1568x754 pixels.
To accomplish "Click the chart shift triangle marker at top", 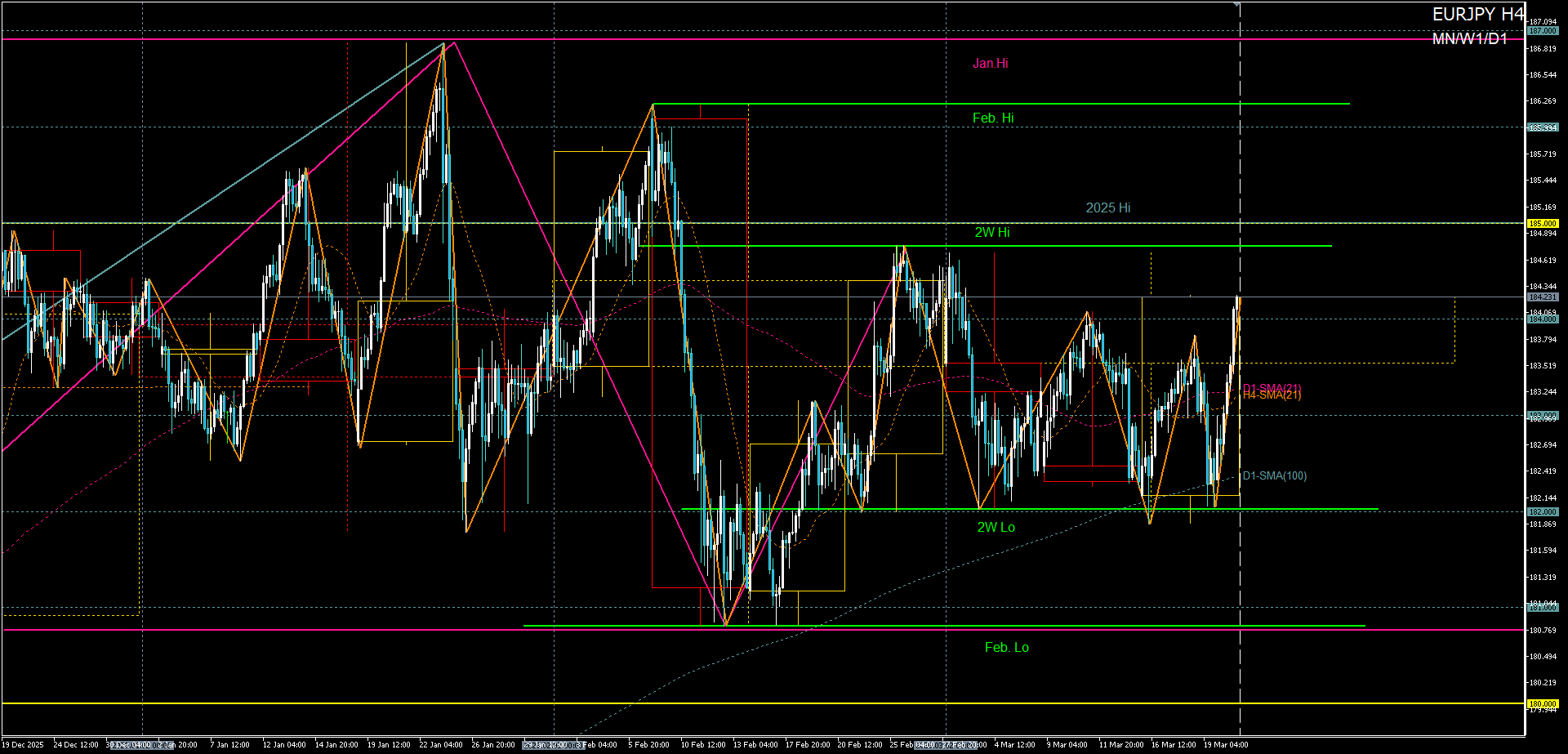I will pyautogui.click(x=1237, y=5).
